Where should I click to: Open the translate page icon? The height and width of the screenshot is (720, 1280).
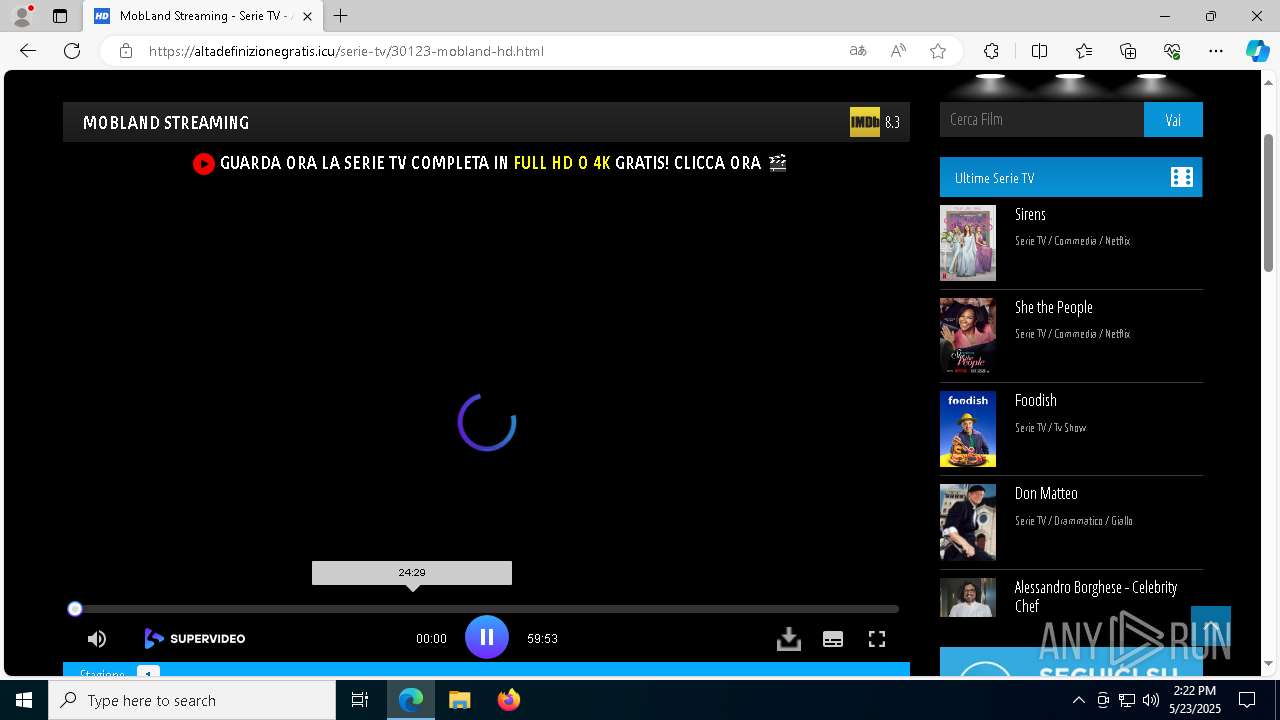pyautogui.click(x=858, y=51)
